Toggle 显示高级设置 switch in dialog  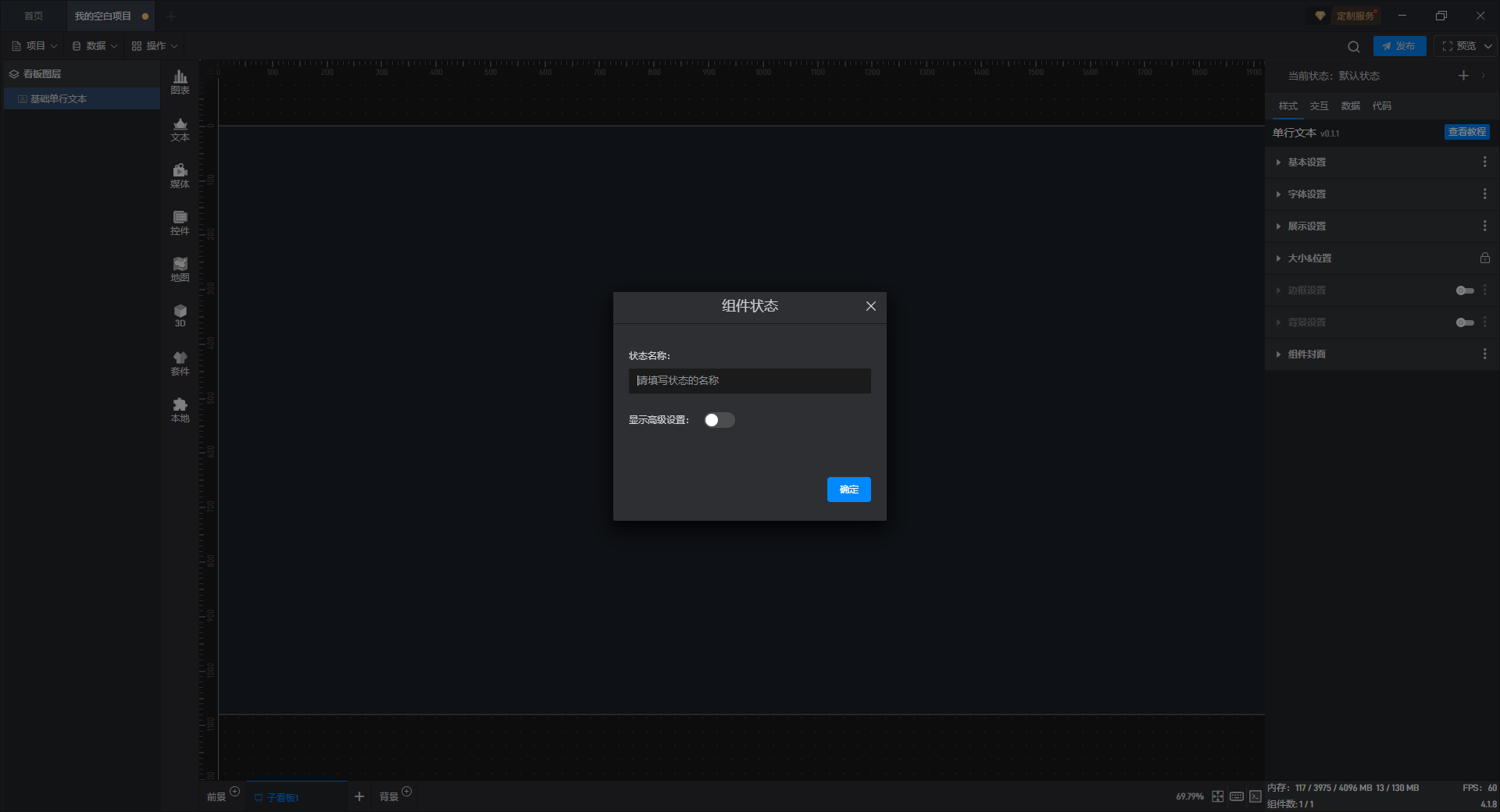pyautogui.click(x=719, y=420)
